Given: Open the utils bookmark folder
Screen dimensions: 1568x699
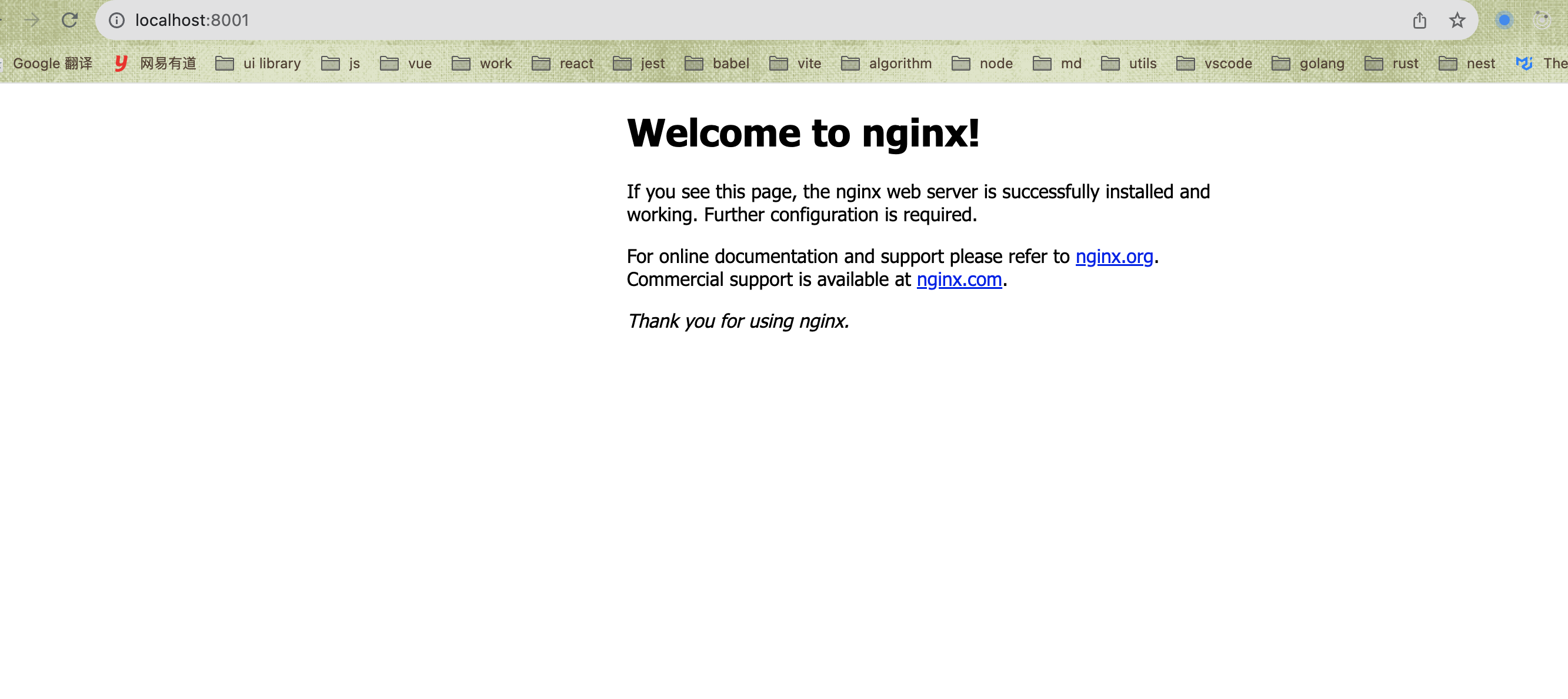Looking at the screenshot, I should pos(1129,64).
